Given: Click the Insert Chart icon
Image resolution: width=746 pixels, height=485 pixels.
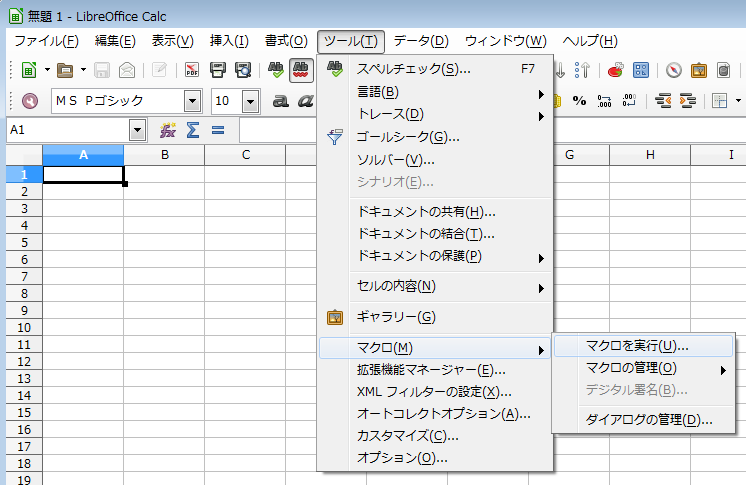Looking at the screenshot, I should (x=616, y=70).
